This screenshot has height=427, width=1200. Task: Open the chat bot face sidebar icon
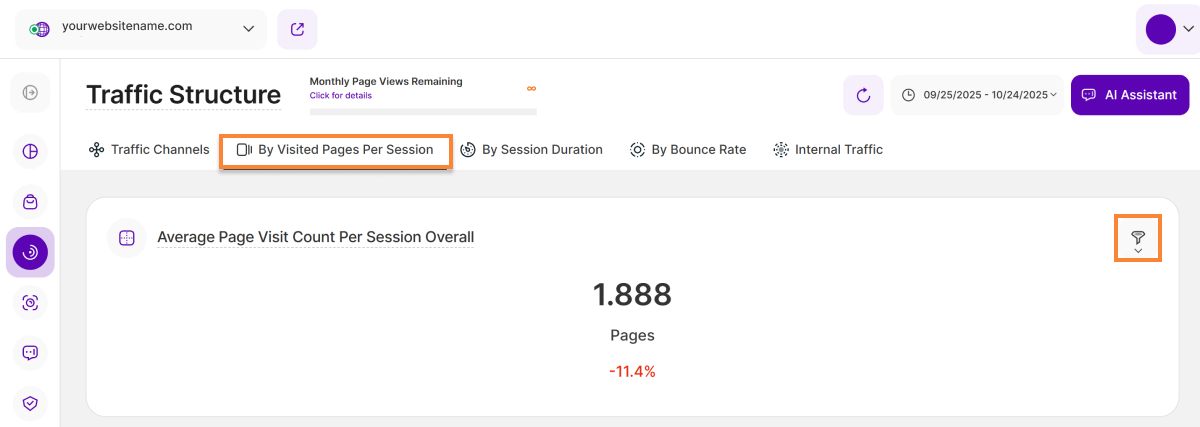tap(30, 353)
